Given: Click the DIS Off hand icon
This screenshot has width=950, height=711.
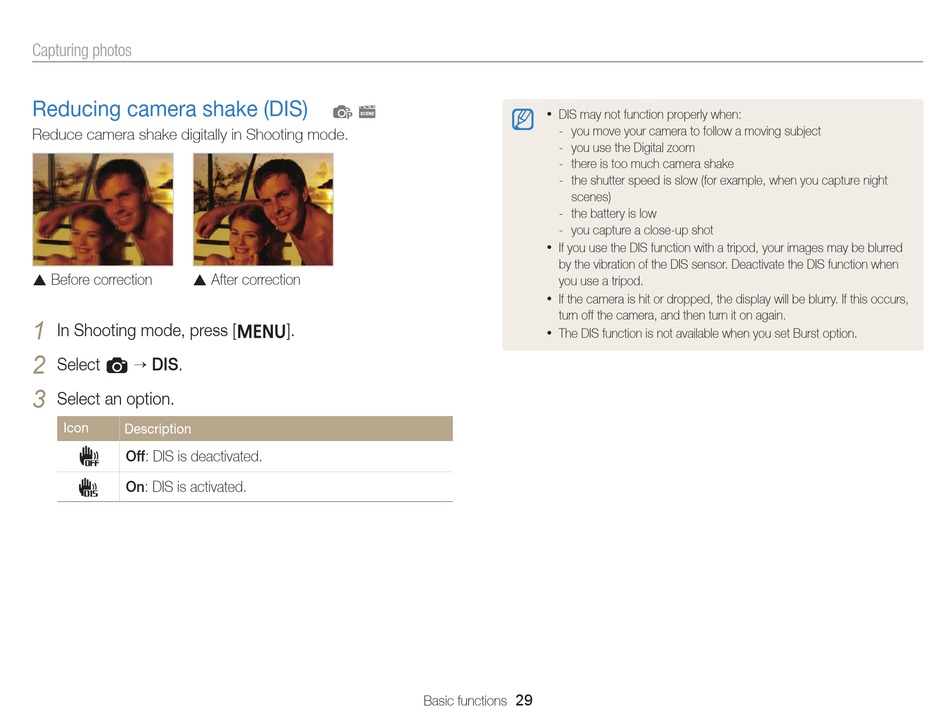Looking at the screenshot, I should (89, 456).
